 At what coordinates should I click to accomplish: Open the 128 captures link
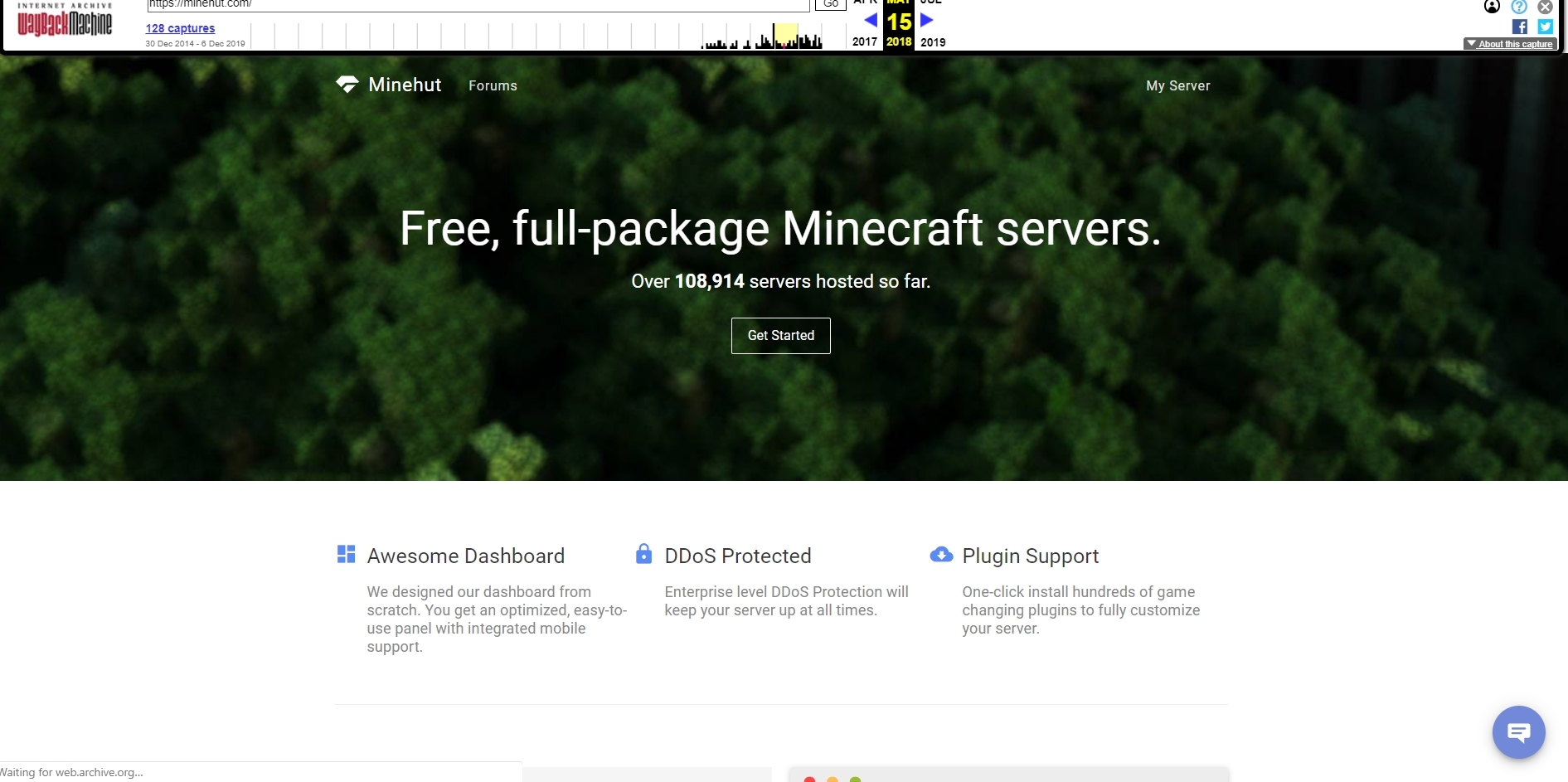pyautogui.click(x=180, y=28)
